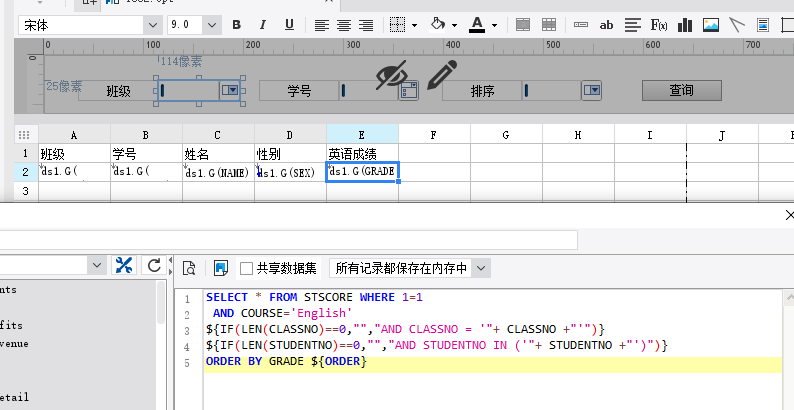The height and width of the screenshot is (410, 794).
Task: Open the border style dropdown arrow
Action: tap(416, 25)
